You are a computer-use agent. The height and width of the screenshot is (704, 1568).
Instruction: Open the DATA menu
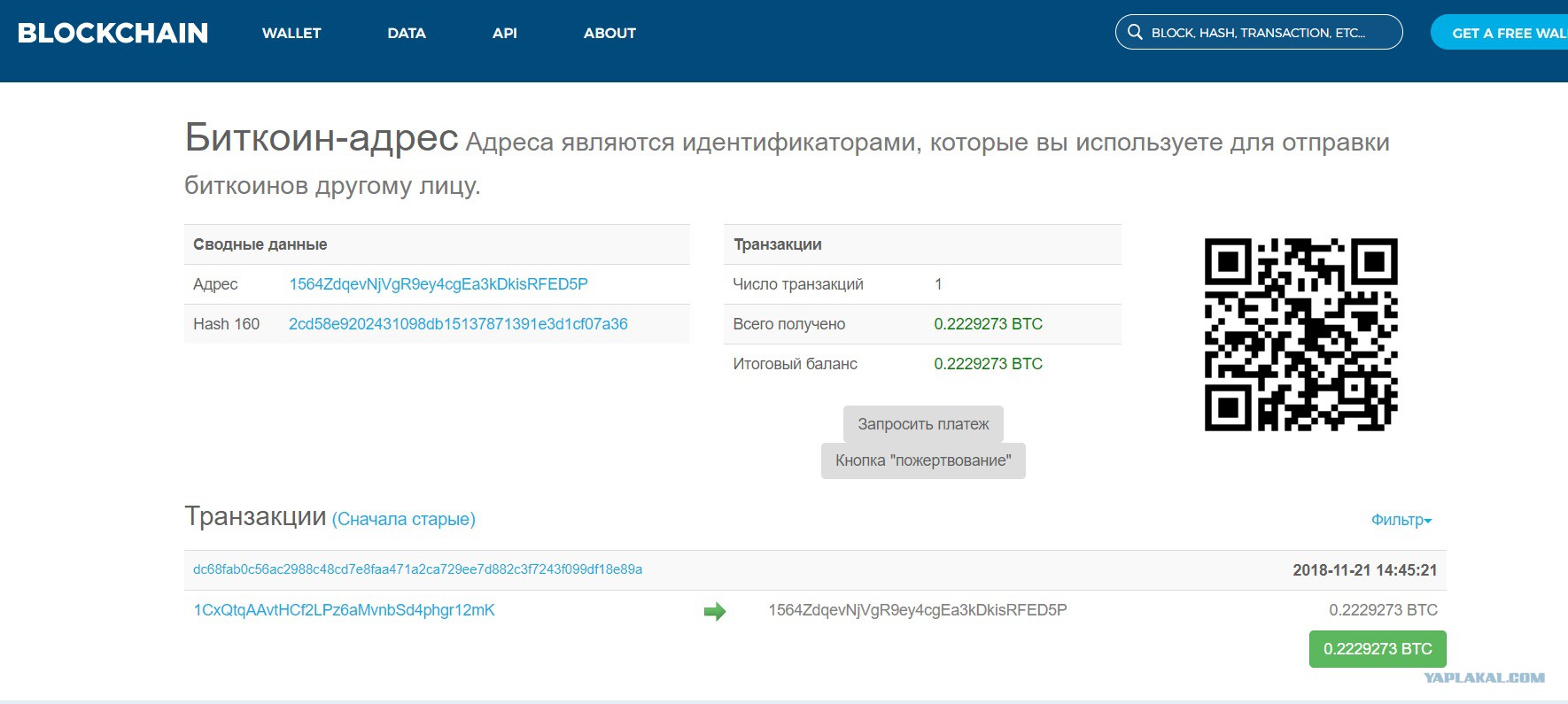click(407, 33)
